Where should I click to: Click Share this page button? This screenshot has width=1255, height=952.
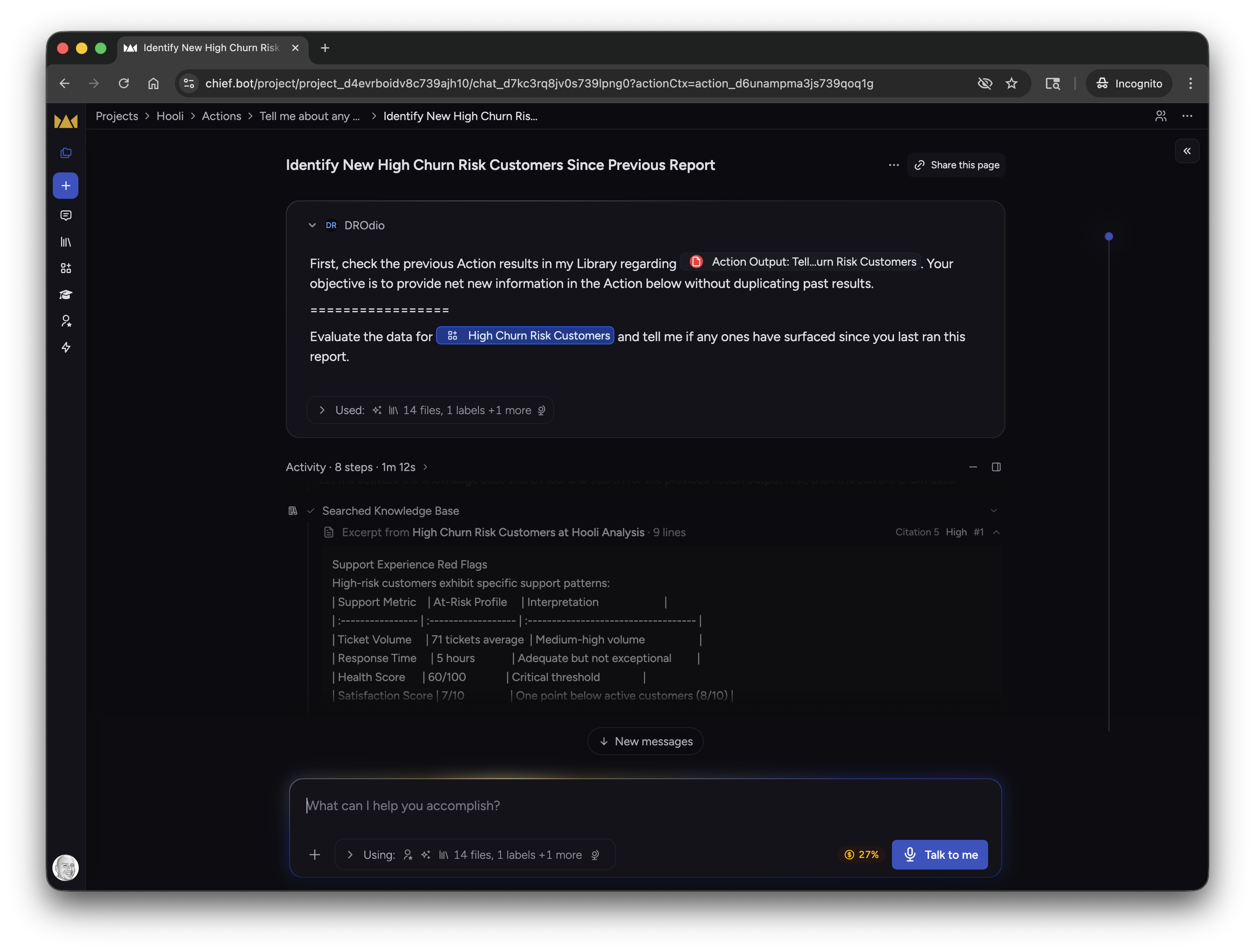coord(956,165)
